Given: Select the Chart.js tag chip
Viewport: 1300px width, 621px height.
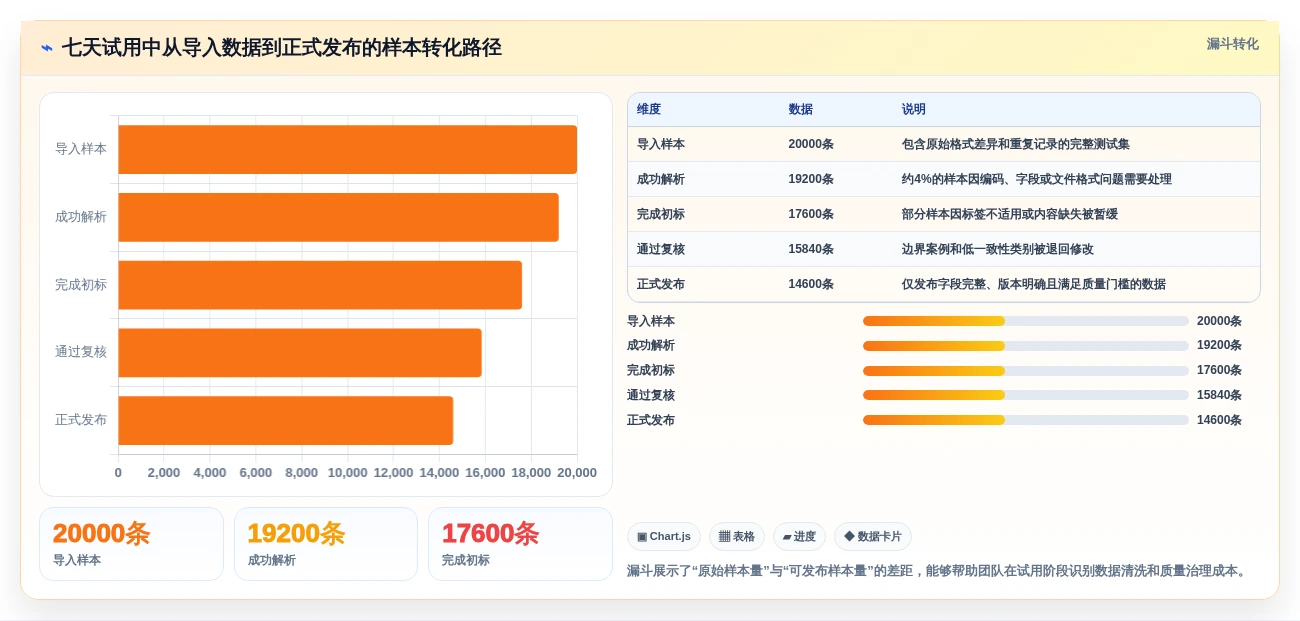Looking at the screenshot, I should tap(664, 536).
